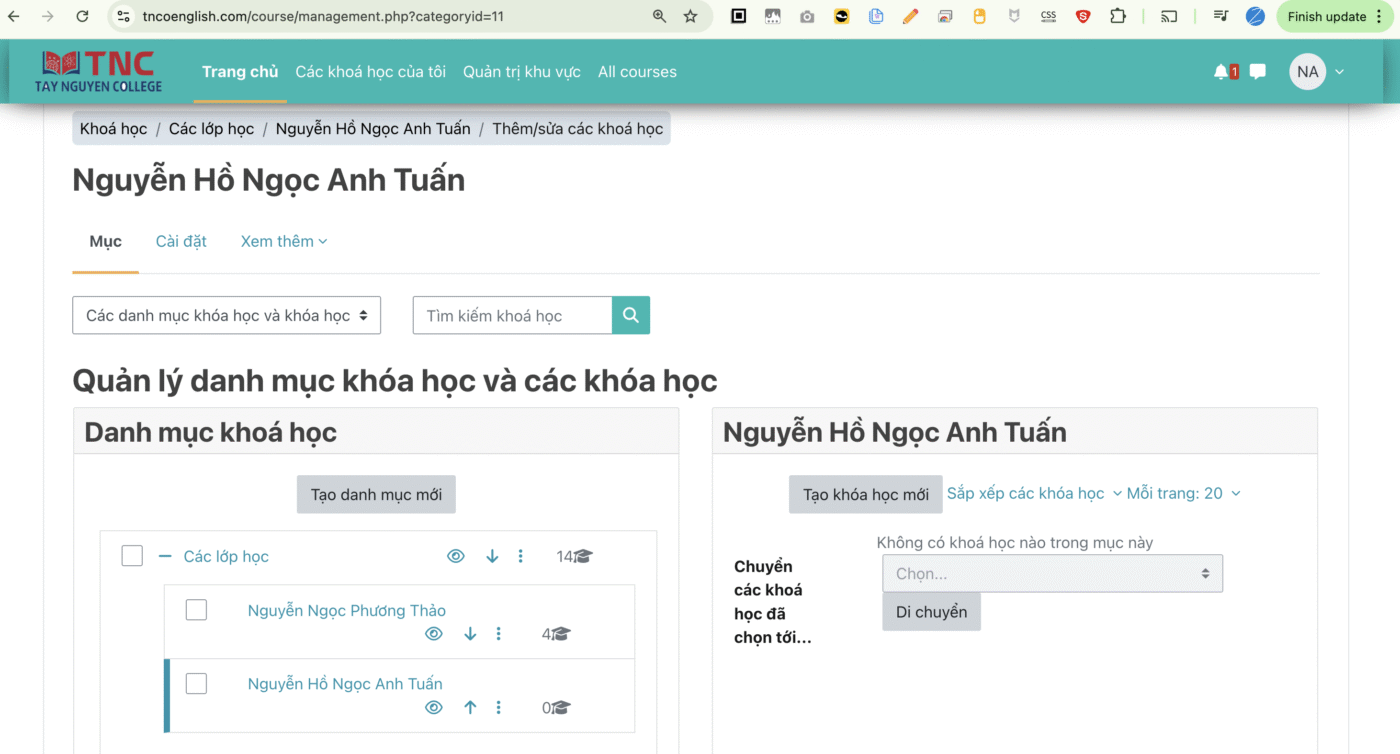The width and height of the screenshot is (1400, 754).
Task: Open the notifications bell icon
Action: click(1221, 72)
